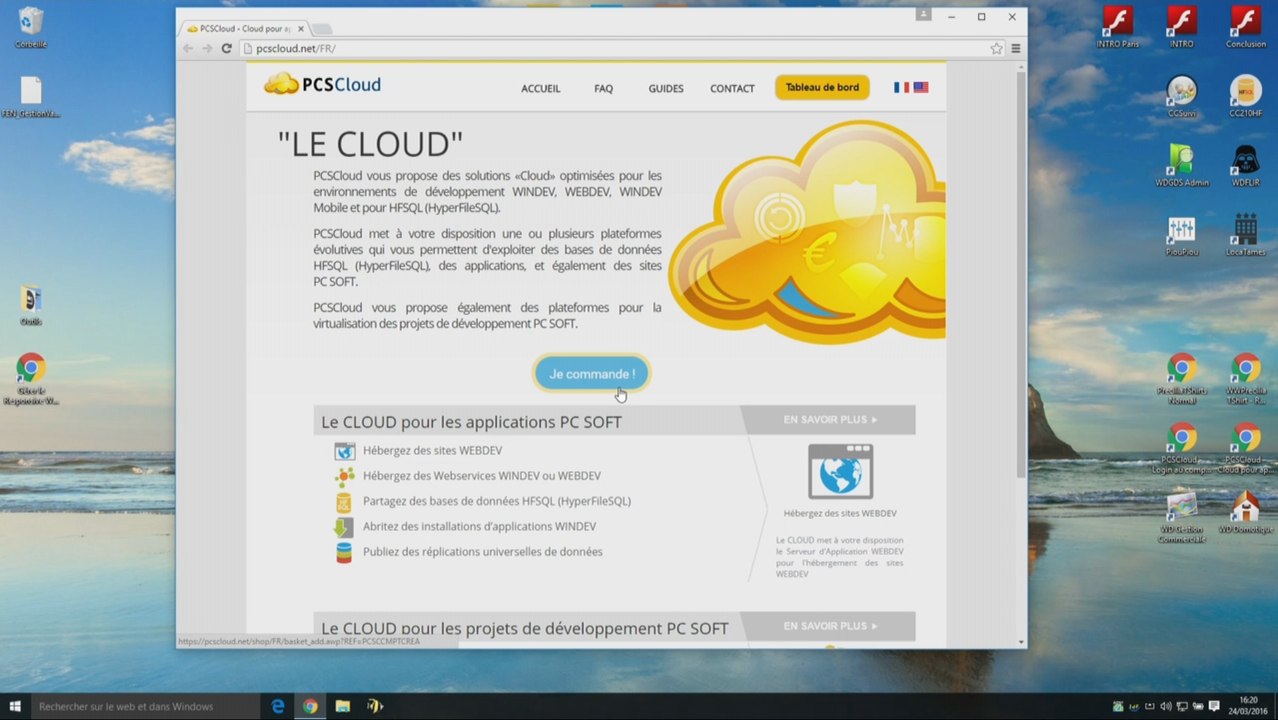Select the Darth Vader WDFLIR desktop icon
This screenshot has height=720, width=1278.
1245,165
